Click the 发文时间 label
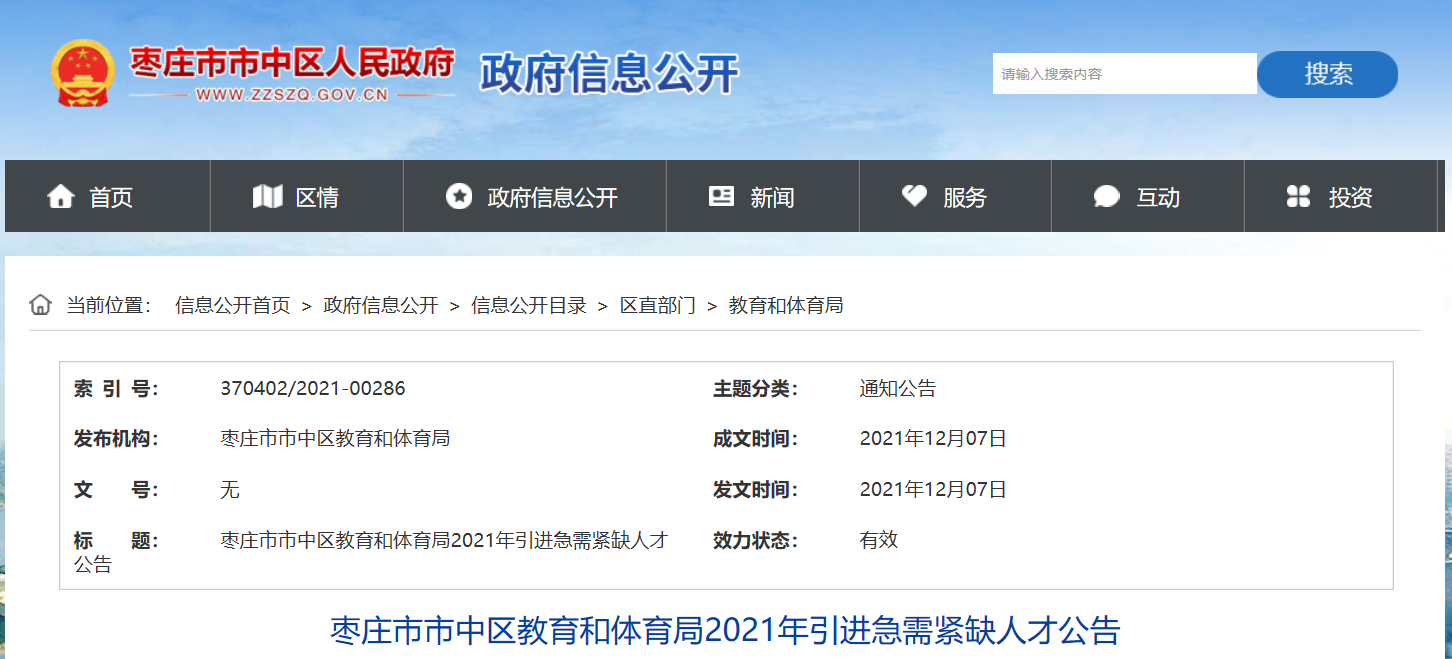 pyautogui.click(x=755, y=490)
